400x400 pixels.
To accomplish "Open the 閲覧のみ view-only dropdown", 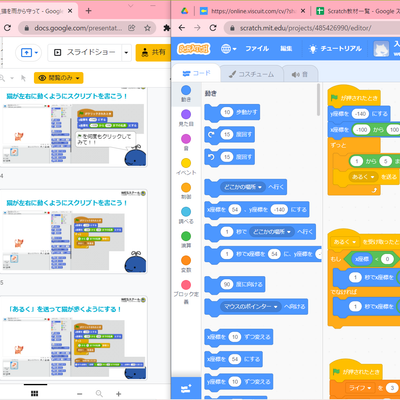I will click(59, 78).
